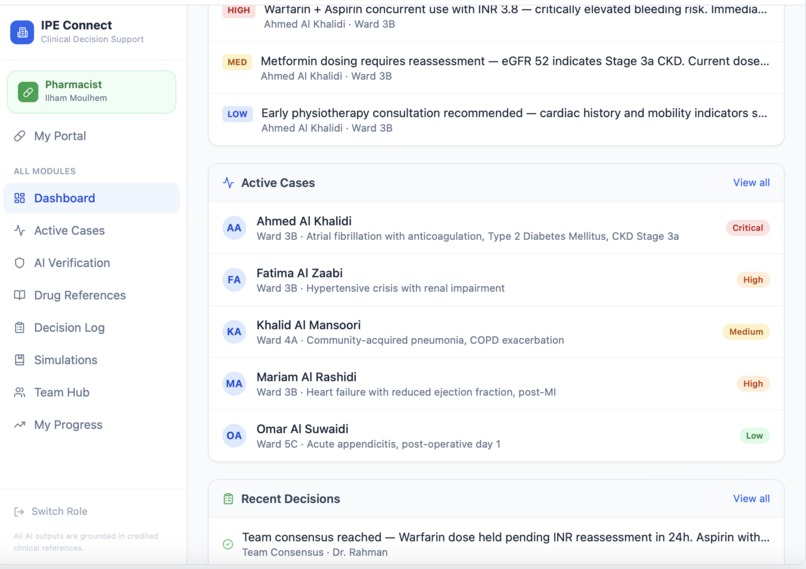Click the MED tag on the Metformin alert

tap(237, 62)
